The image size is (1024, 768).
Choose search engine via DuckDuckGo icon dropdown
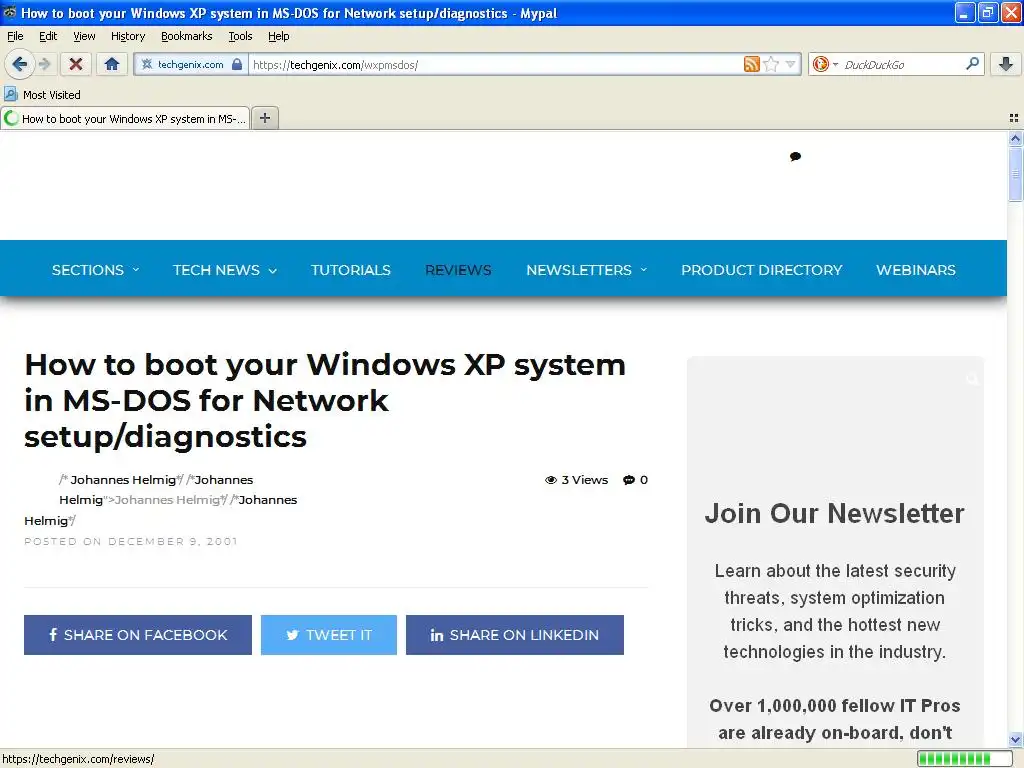(825, 64)
